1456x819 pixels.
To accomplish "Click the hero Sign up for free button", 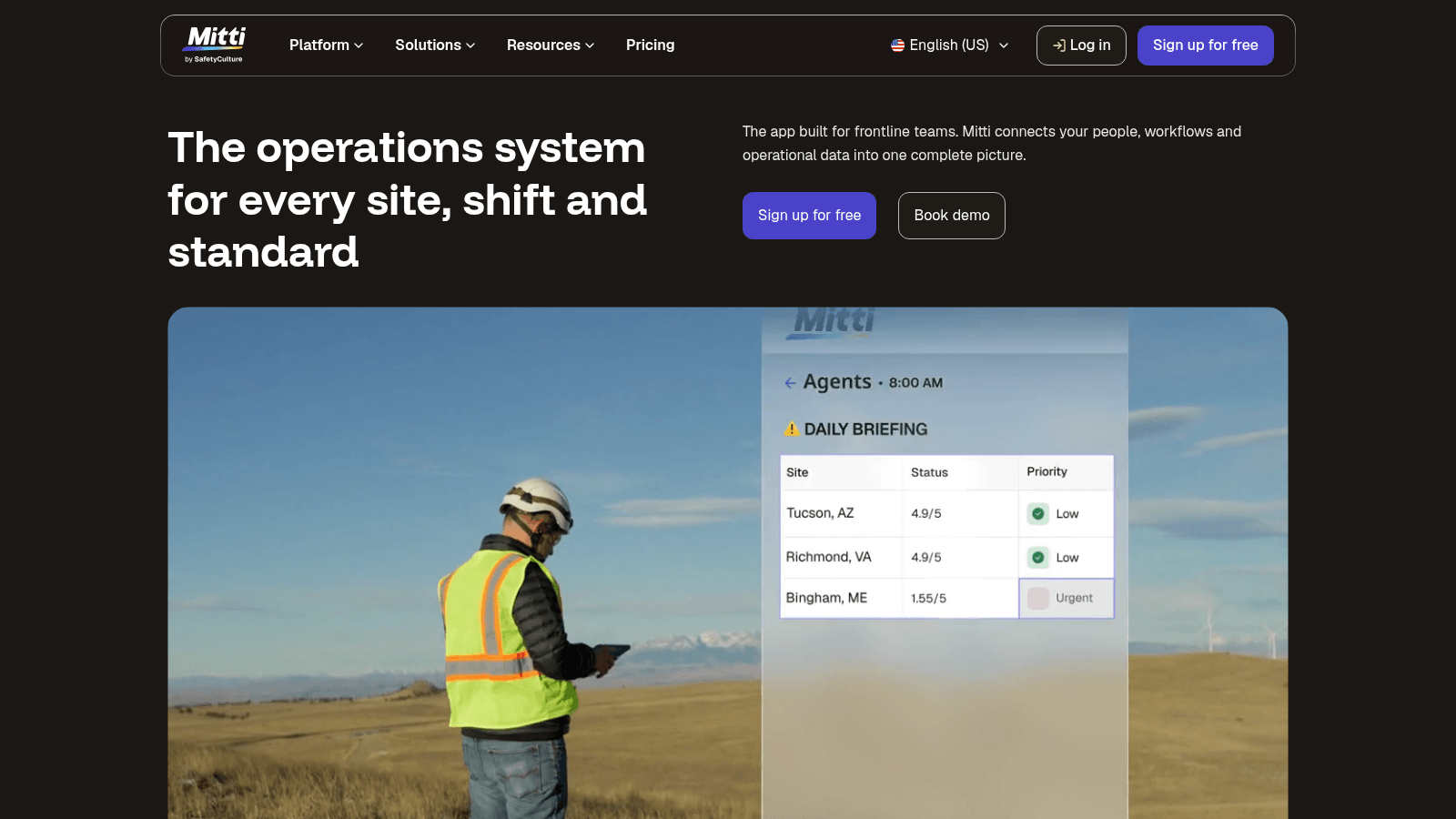I will [x=809, y=216].
